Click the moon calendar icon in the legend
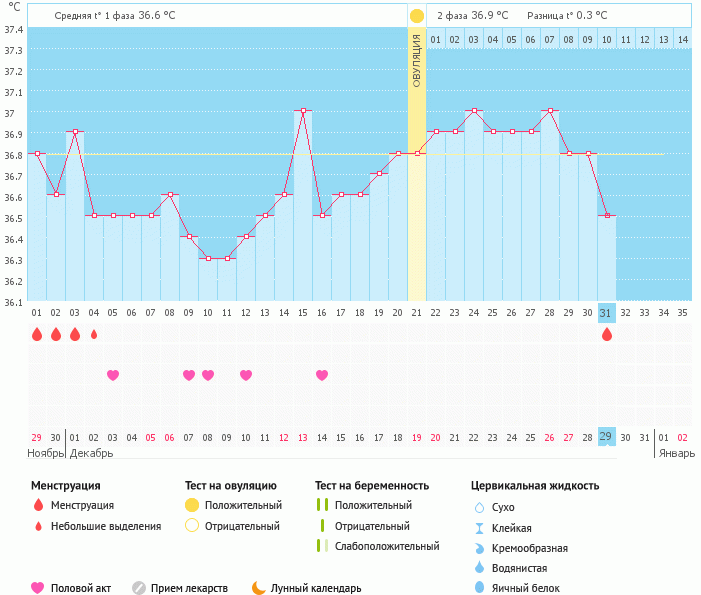Screen dimensions: 701x595 pyautogui.click(x=259, y=588)
